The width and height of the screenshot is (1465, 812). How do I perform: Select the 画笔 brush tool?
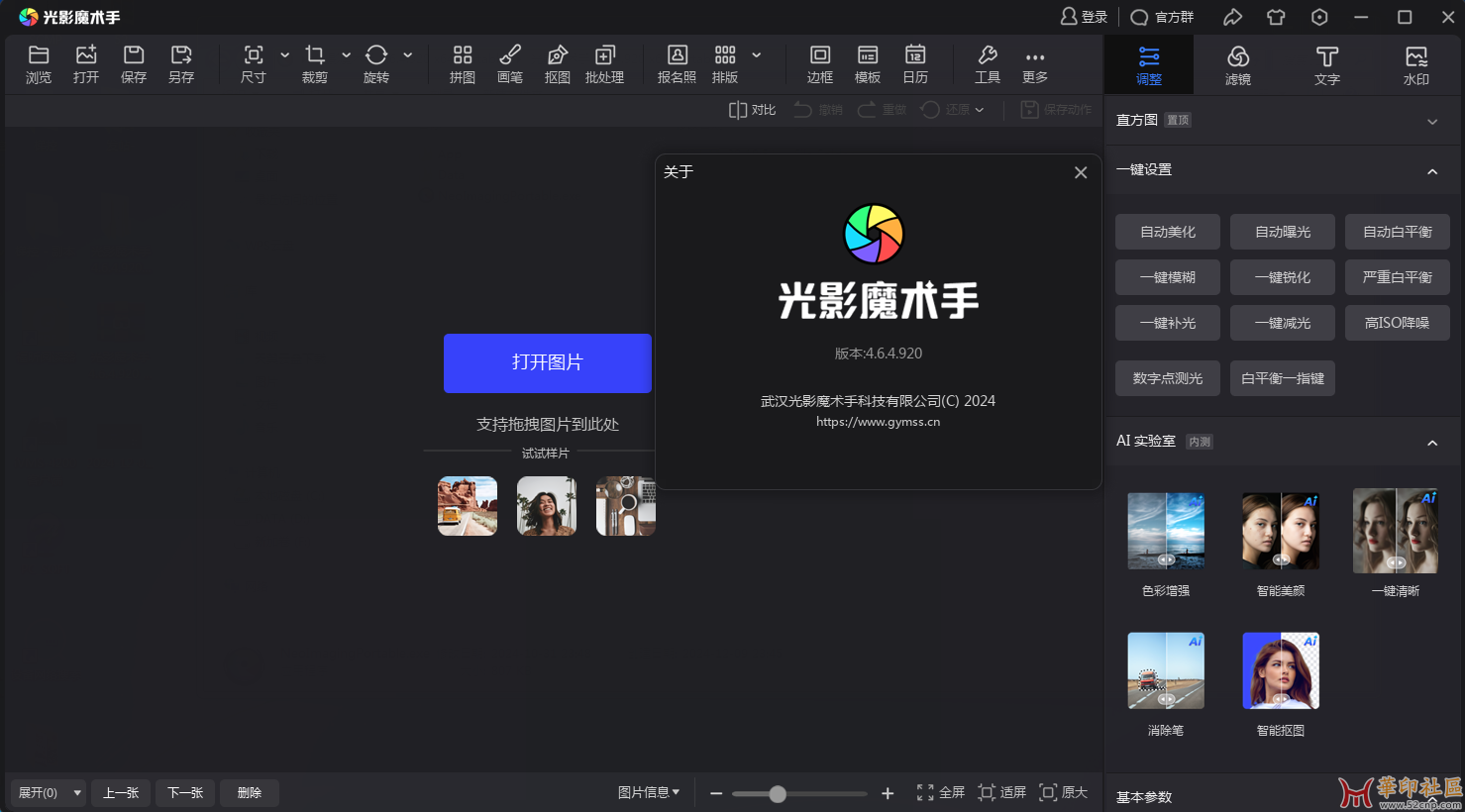click(x=509, y=63)
